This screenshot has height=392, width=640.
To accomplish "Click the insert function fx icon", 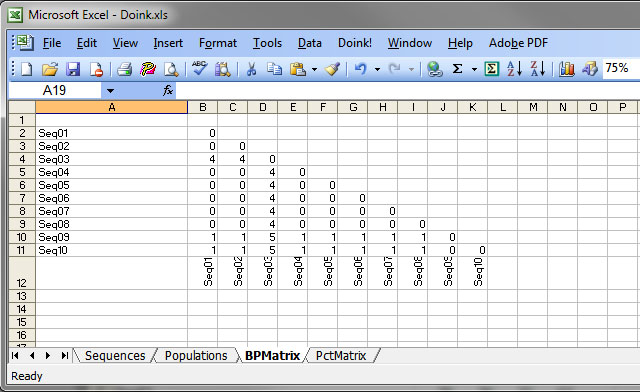I will coord(168,90).
